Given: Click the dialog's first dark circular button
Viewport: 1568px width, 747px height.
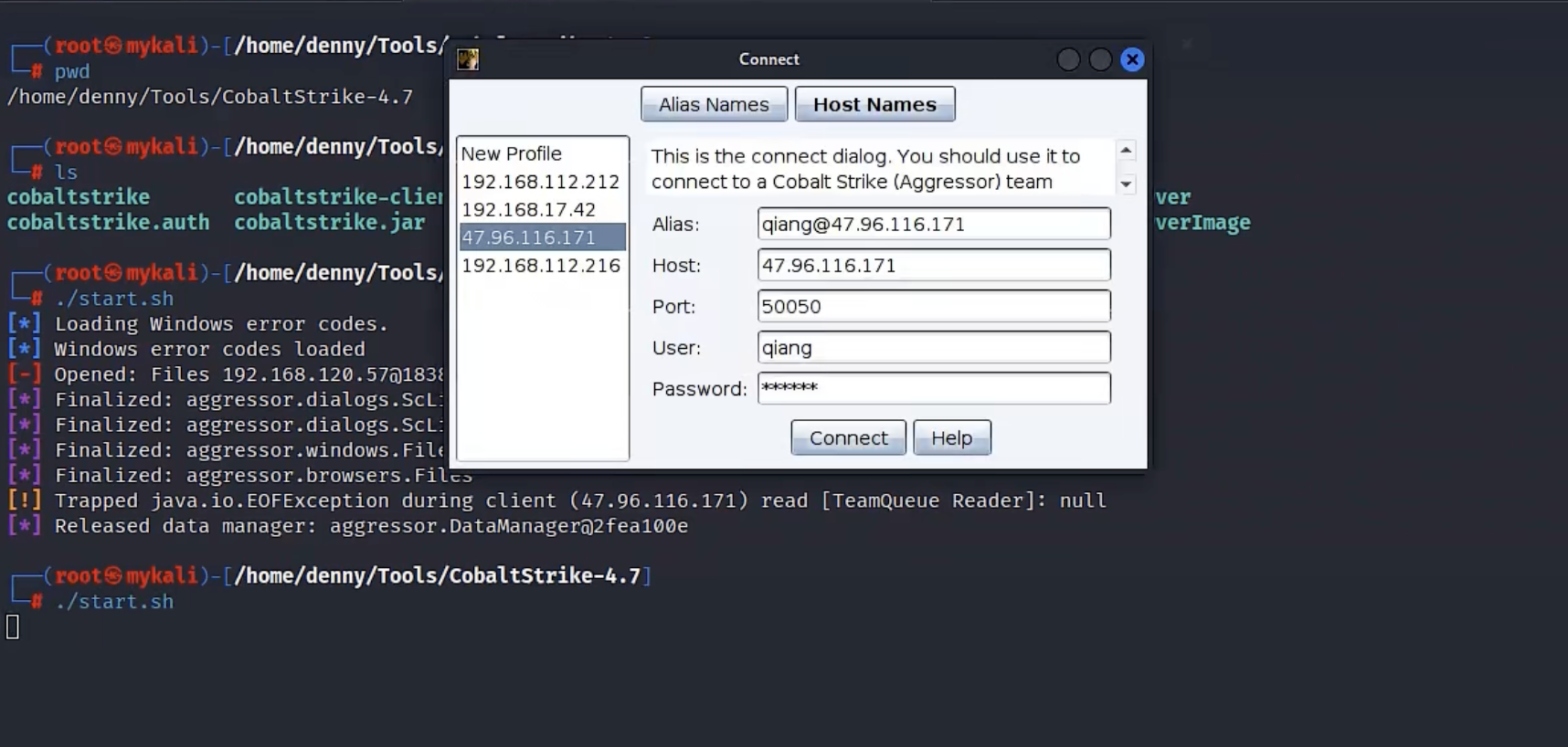Looking at the screenshot, I should coord(1068,59).
